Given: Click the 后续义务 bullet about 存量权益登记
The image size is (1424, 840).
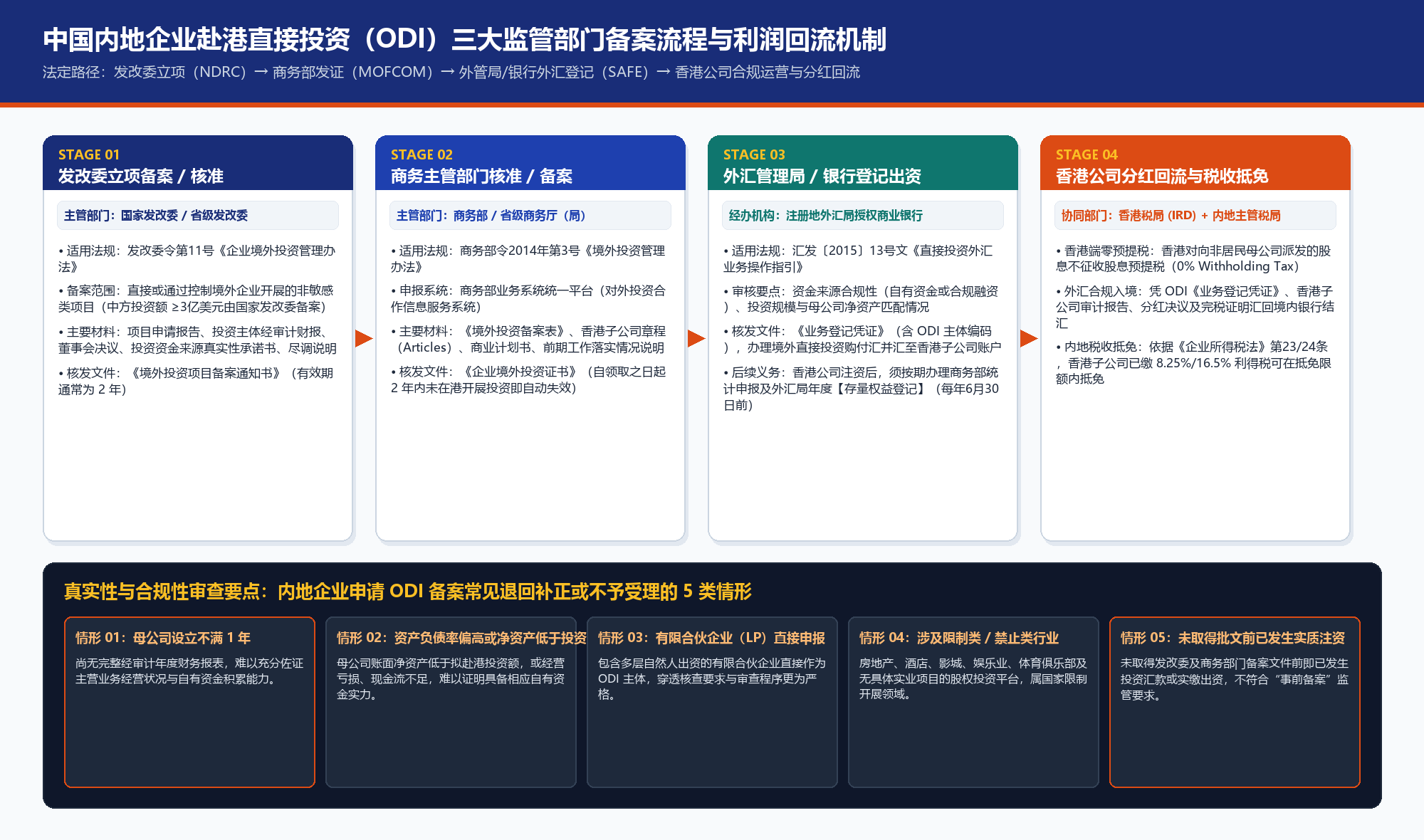Looking at the screenshot, I should pos(862,388).
